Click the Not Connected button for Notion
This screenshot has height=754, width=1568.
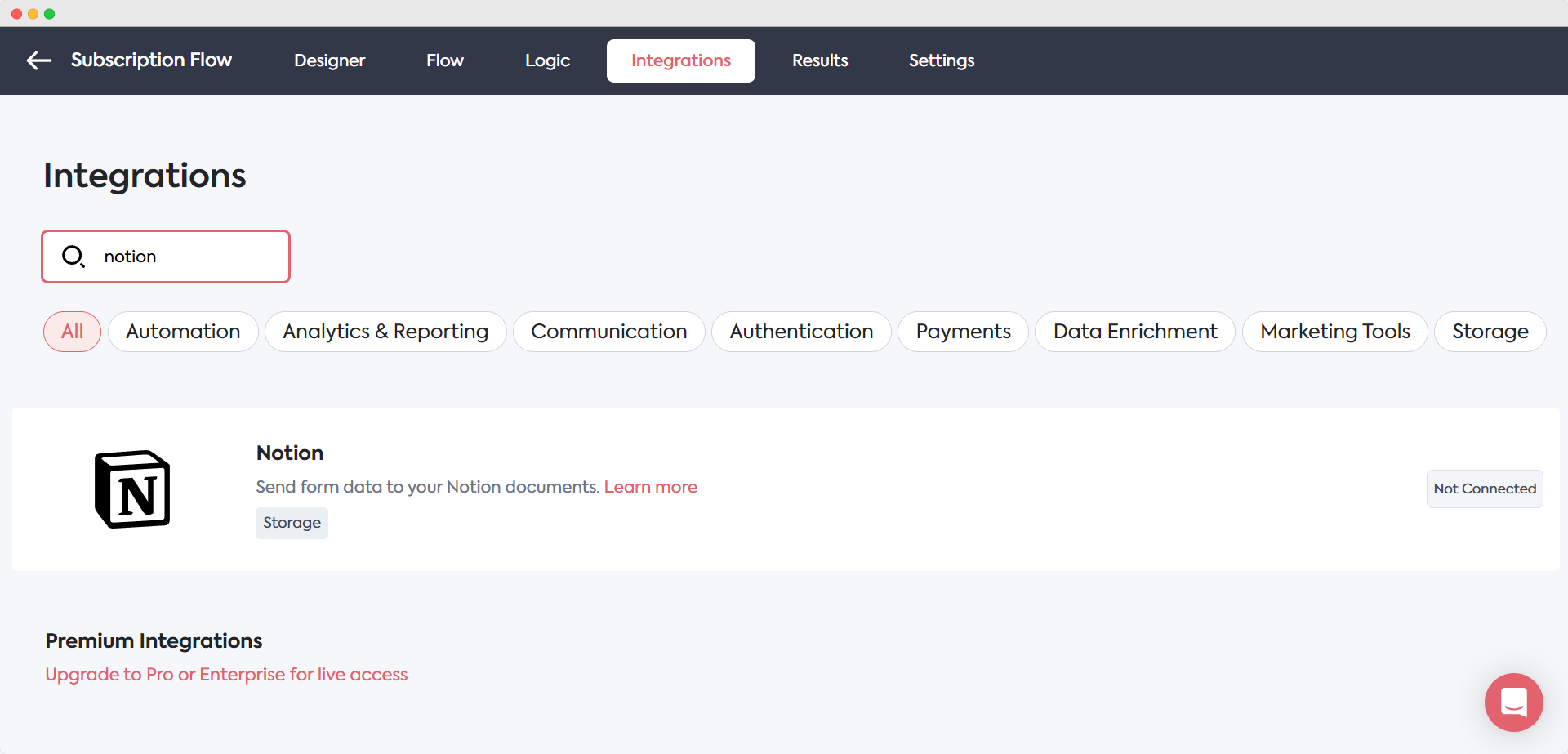point(1484,489)
